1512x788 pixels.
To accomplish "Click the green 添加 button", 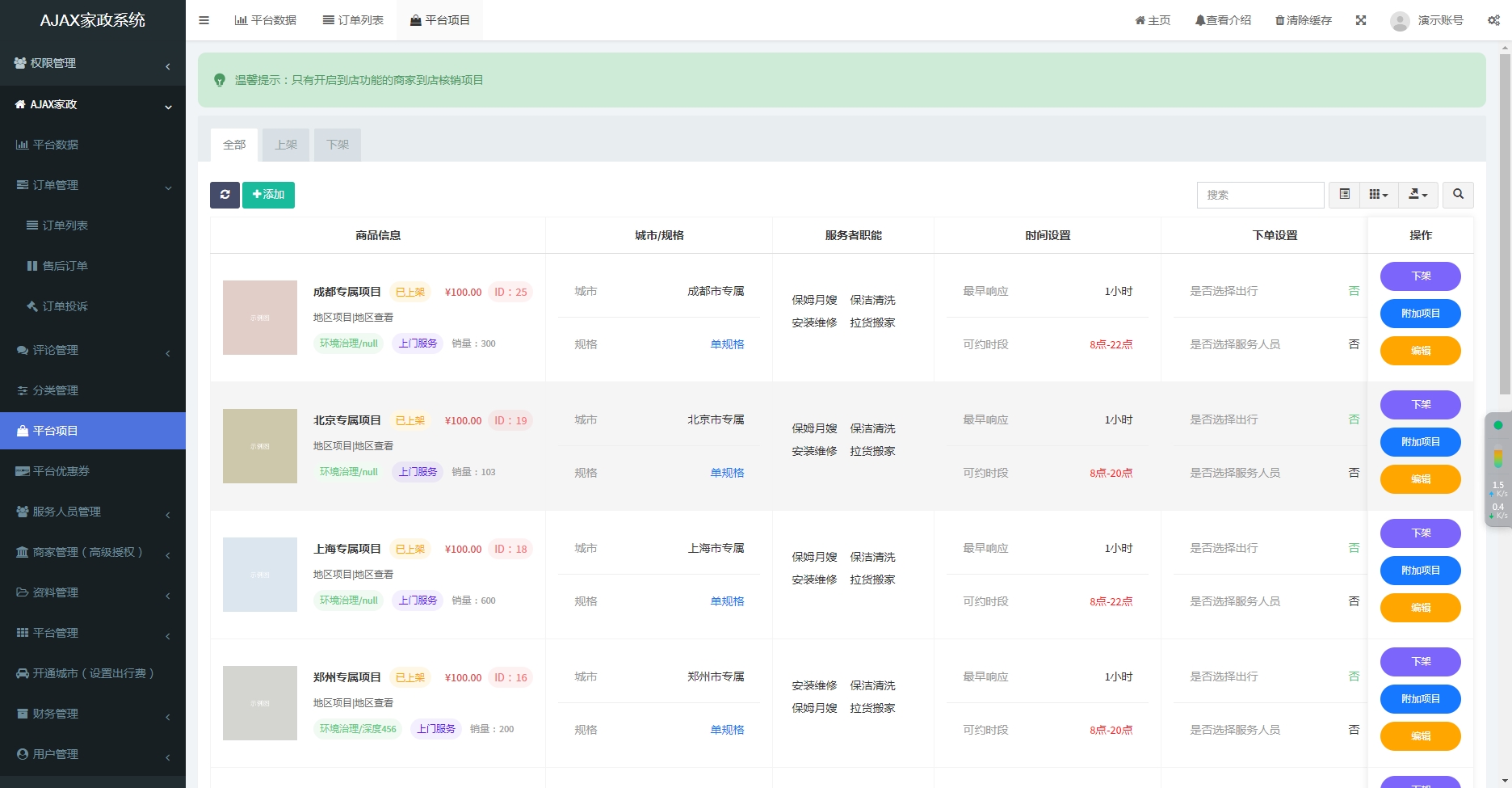I will click(x=268, y=195).
